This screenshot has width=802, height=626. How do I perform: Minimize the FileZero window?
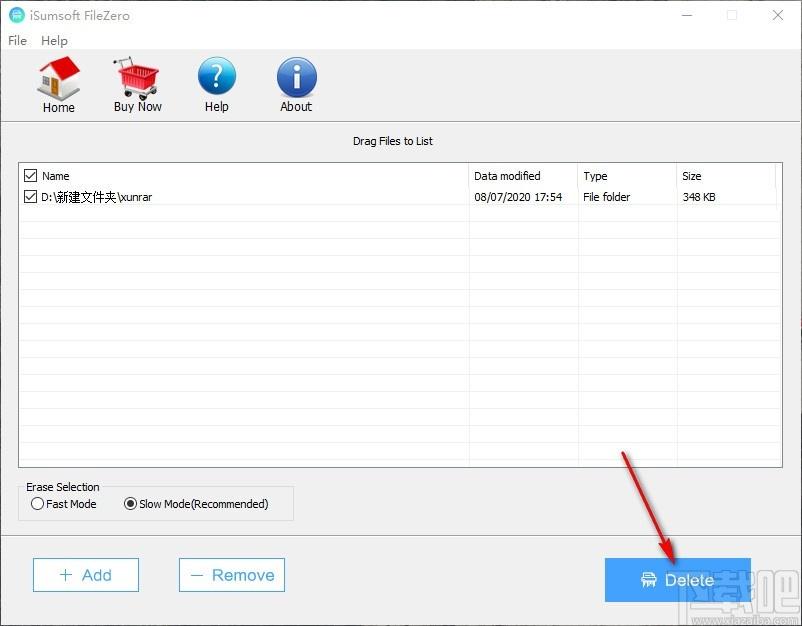click(686, 16)
